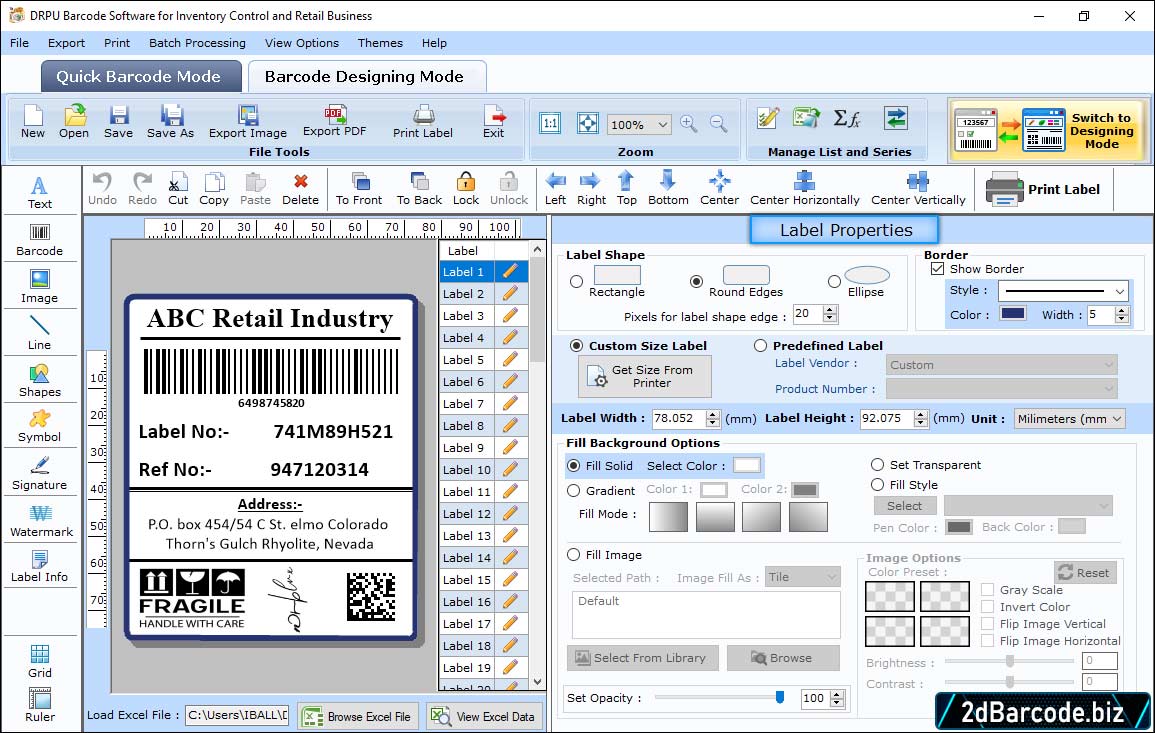Screen dimensions: 1155x733
Task: Open the Export menu
Action: tap(66, 43)
